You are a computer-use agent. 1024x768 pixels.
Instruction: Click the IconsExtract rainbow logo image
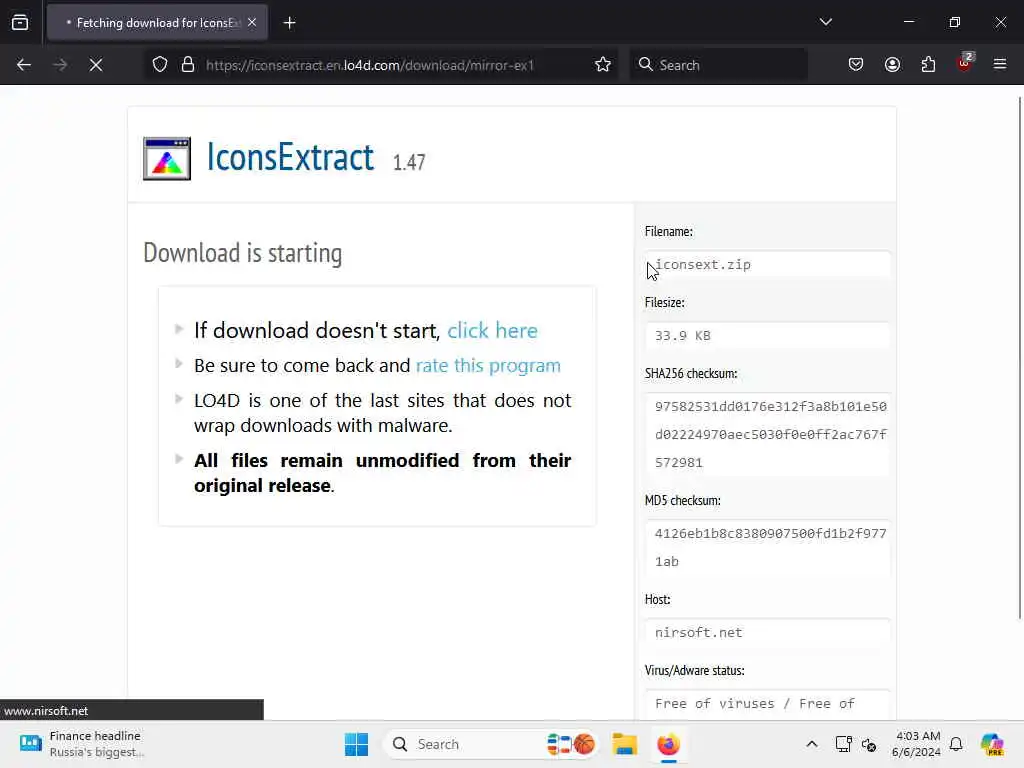167,159
